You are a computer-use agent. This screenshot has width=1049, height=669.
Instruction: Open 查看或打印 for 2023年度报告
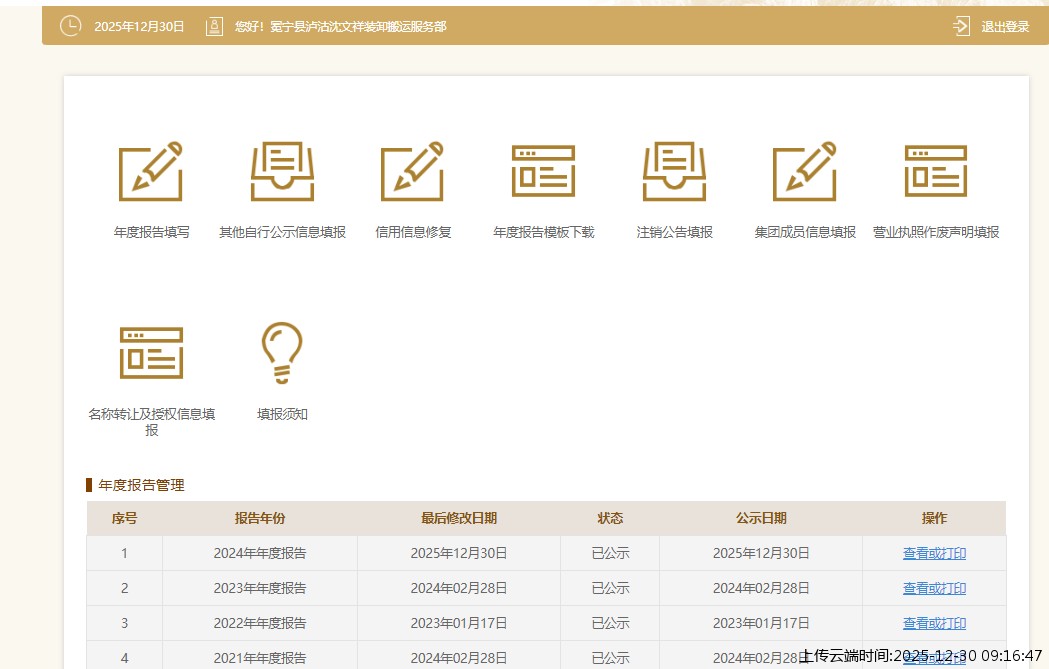(934, 588)
